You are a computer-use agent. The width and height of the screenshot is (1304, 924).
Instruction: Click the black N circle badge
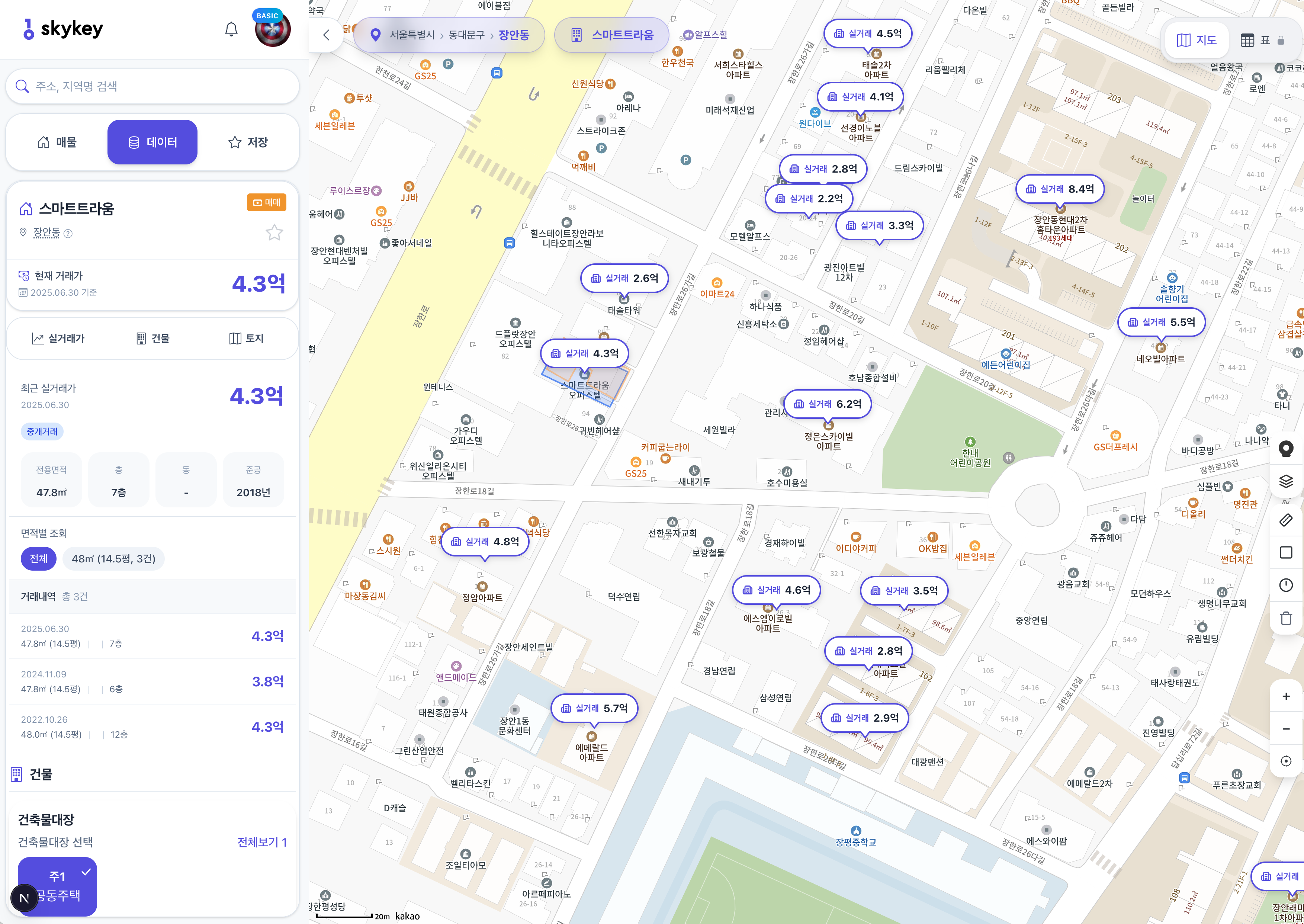point(24,898)
